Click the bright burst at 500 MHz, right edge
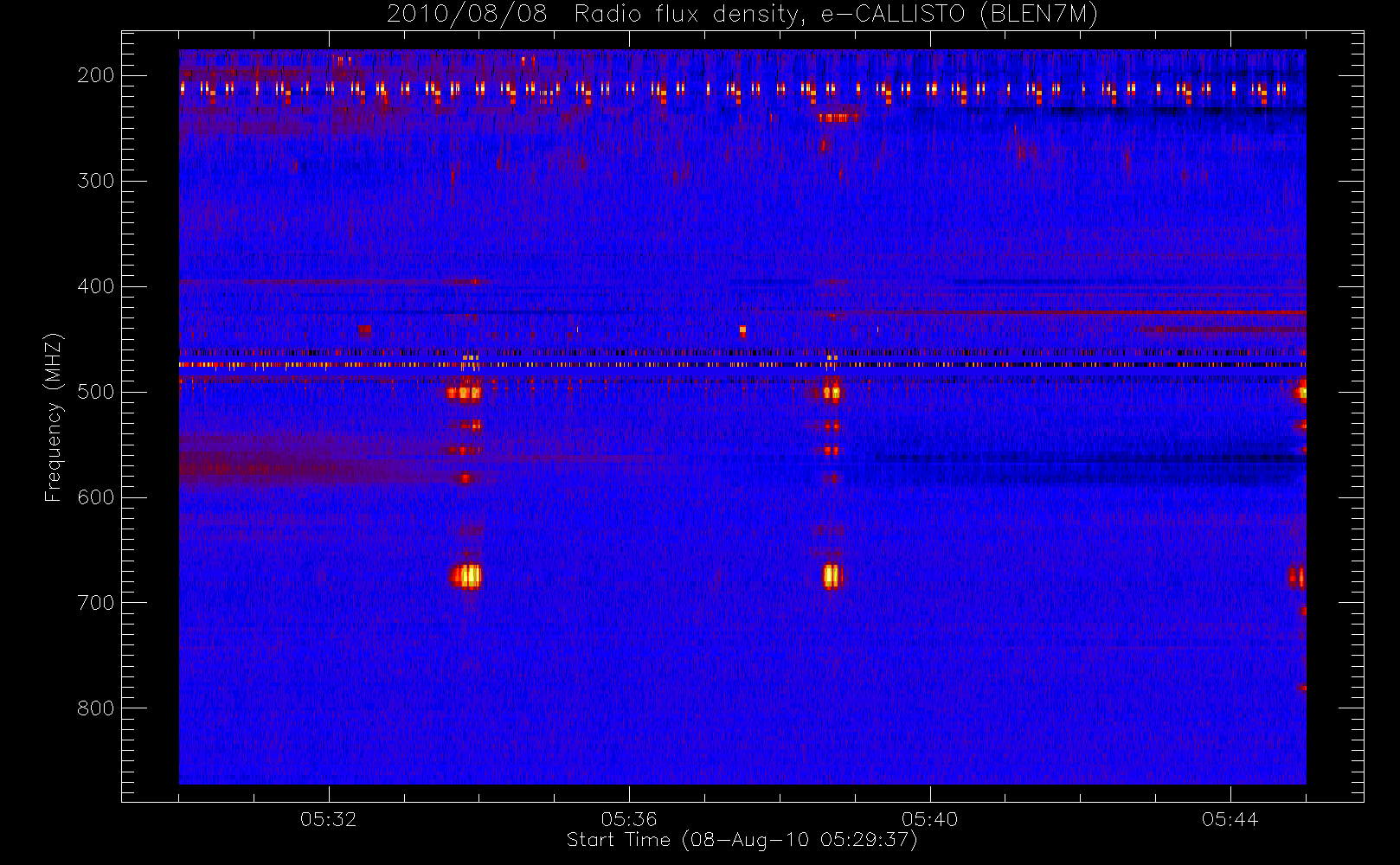This screenshot has width=1400, height=865. [x=1300, y=392]
